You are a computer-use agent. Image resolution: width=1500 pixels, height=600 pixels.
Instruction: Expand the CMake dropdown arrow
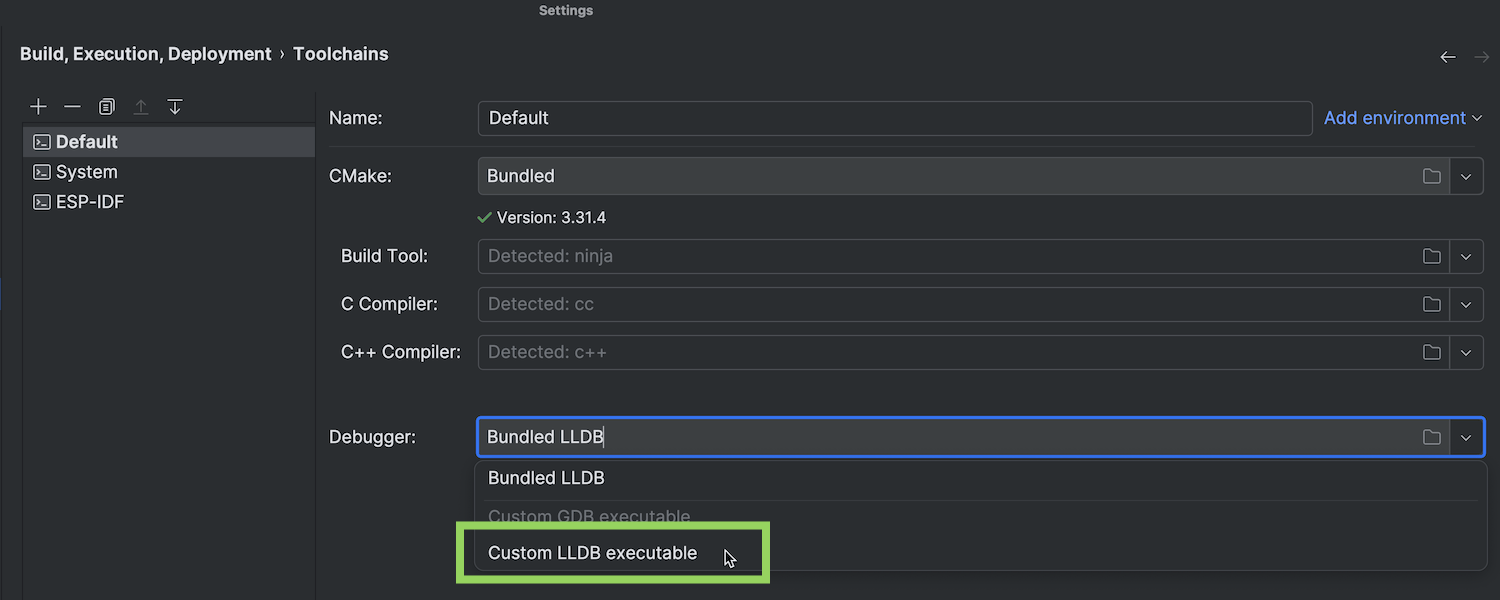tap(1466, 176)
